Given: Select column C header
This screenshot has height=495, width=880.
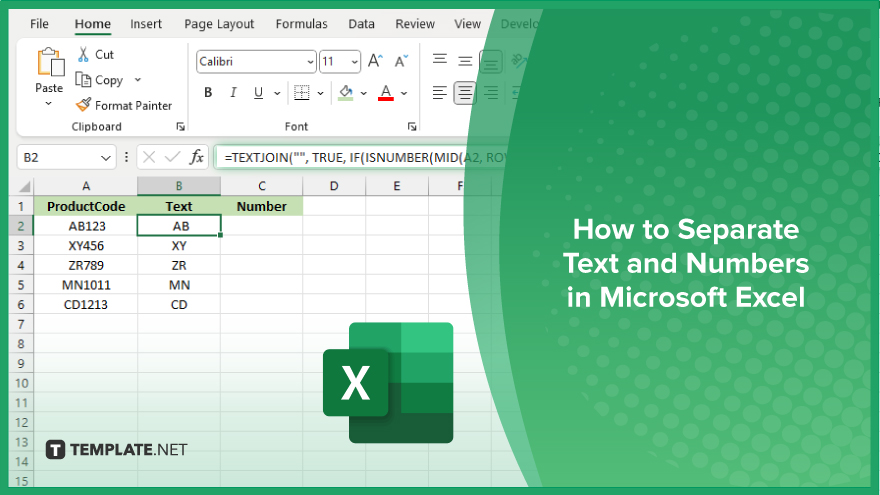Looking at the screenshot, I should 262,186.
